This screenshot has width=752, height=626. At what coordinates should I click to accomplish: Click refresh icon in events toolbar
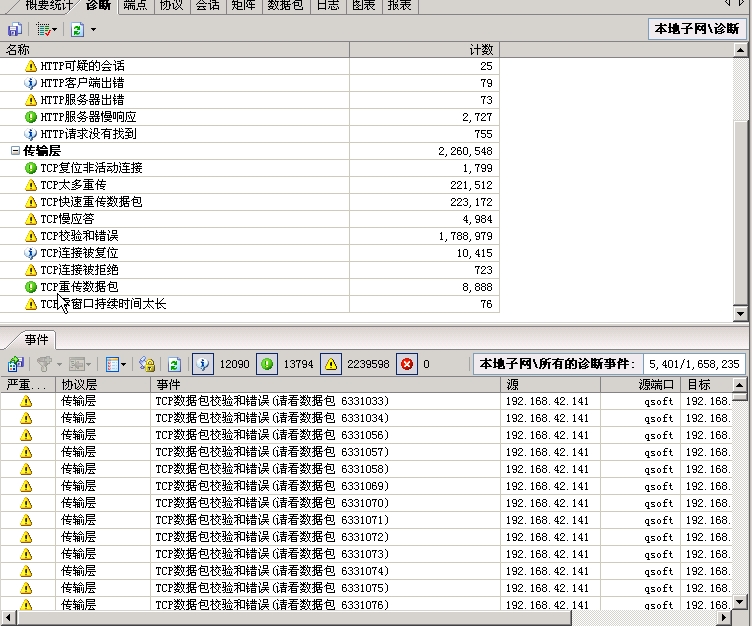pos(174,365)
